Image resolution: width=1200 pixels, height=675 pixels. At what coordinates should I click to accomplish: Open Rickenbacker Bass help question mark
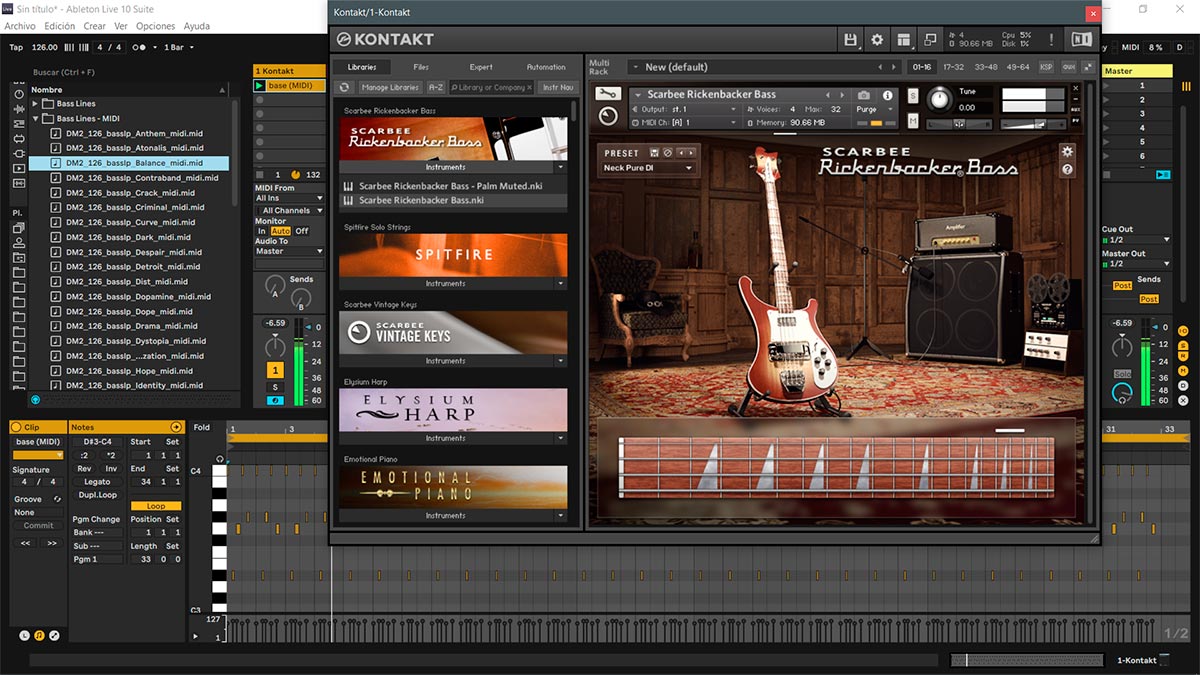coord(1067,170)
